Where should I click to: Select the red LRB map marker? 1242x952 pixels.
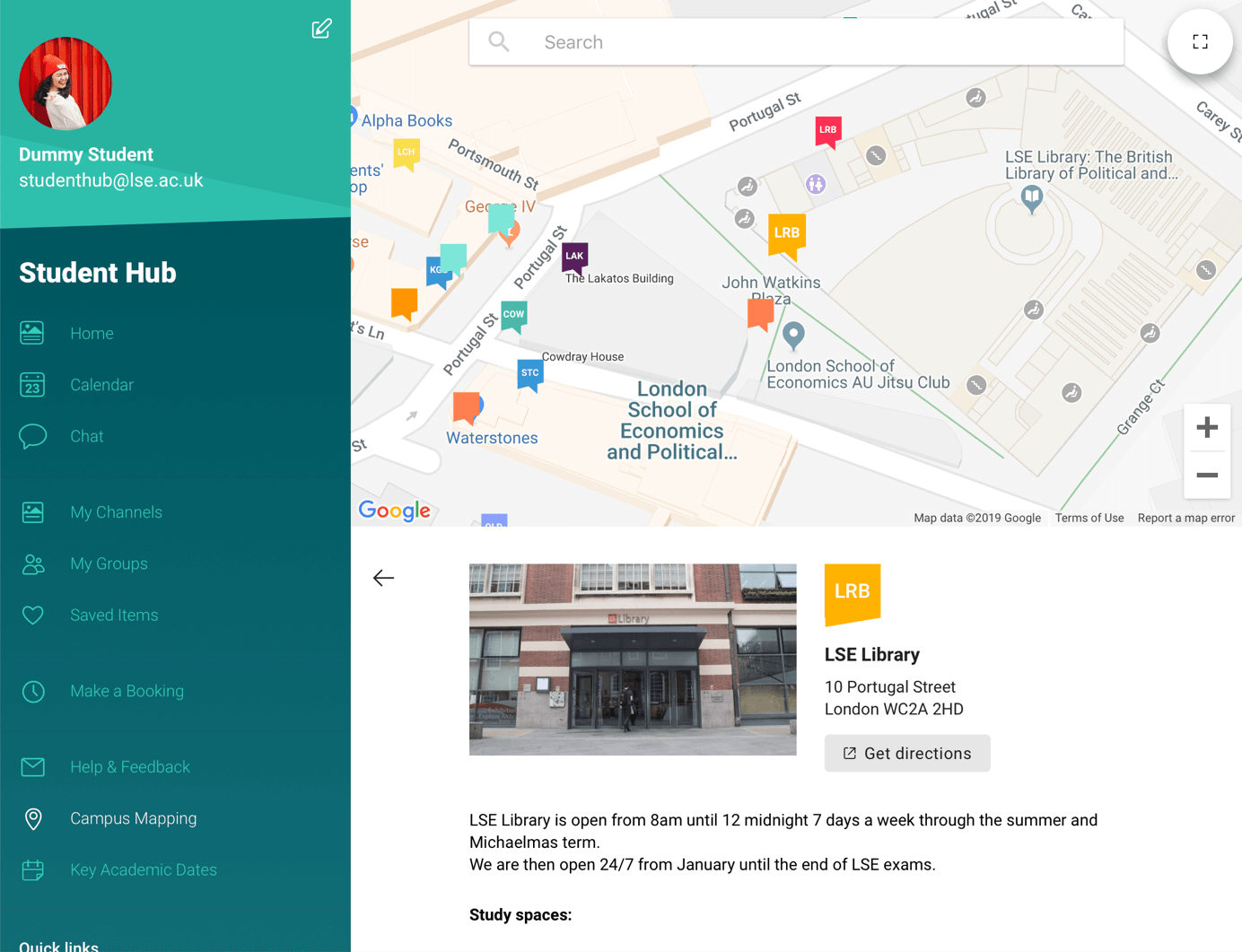pyautogui.click(x=827, y=131)
